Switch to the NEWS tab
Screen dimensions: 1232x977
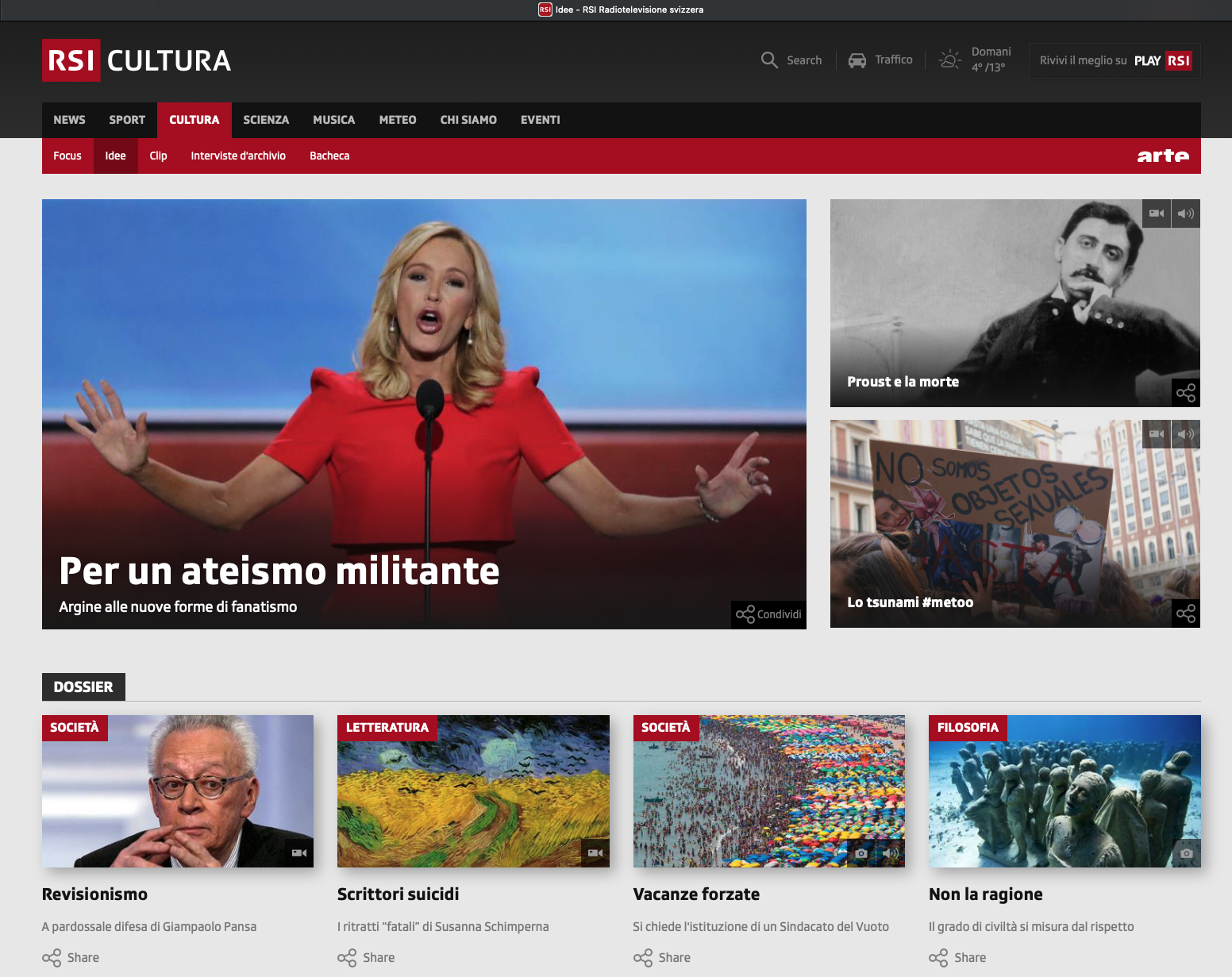coord(69,120)
